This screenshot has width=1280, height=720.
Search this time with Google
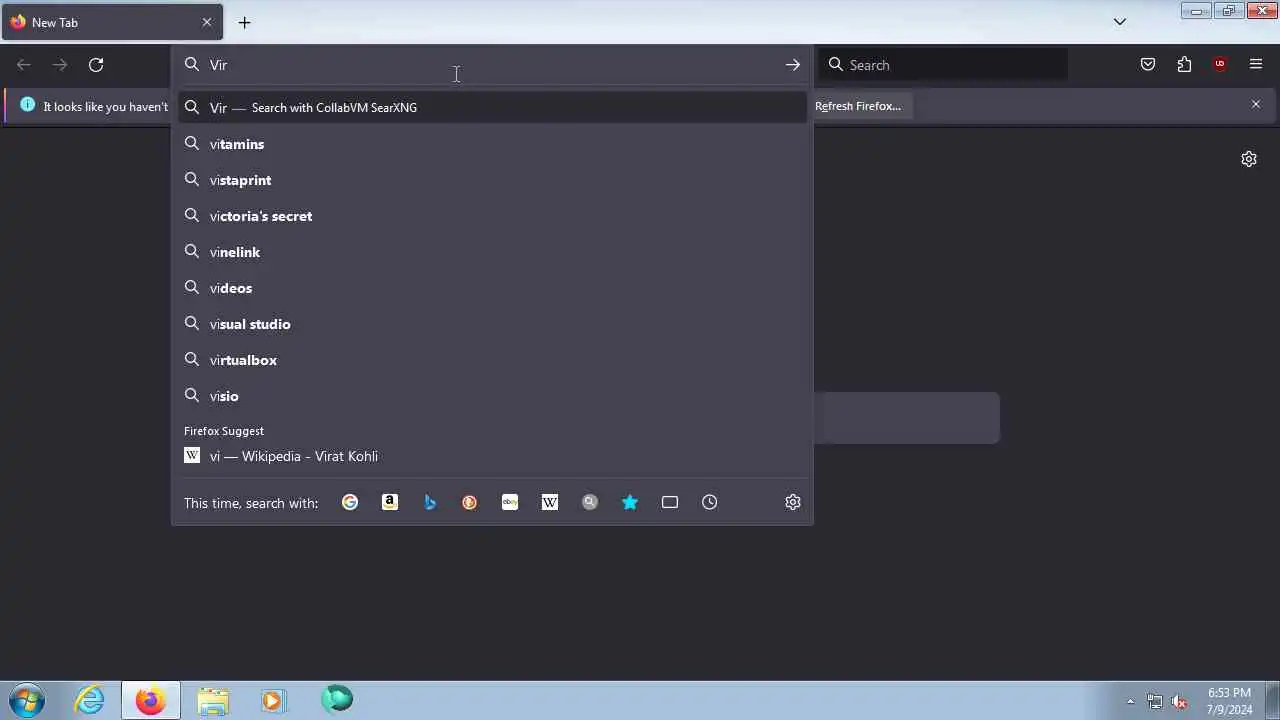tap(350, 502)
